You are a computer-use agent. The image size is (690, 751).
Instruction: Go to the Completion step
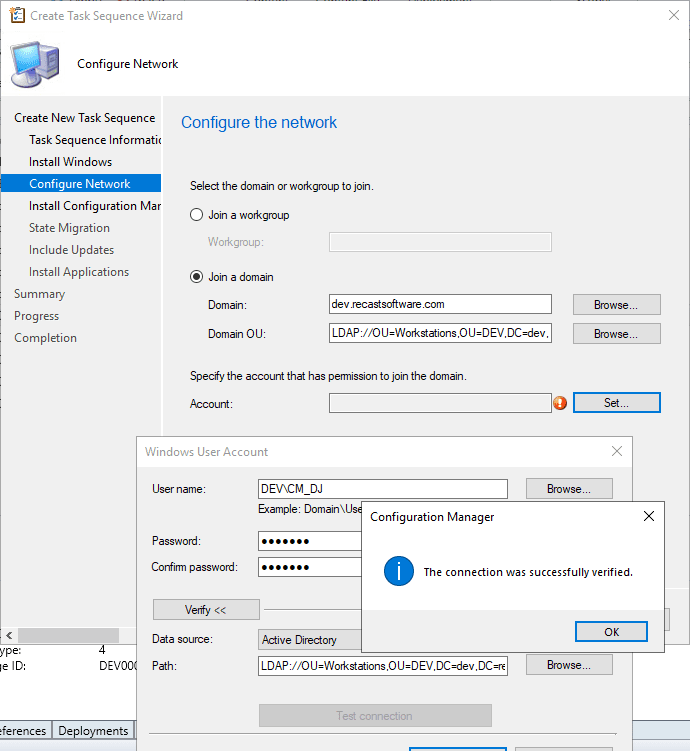coord(45,338)
